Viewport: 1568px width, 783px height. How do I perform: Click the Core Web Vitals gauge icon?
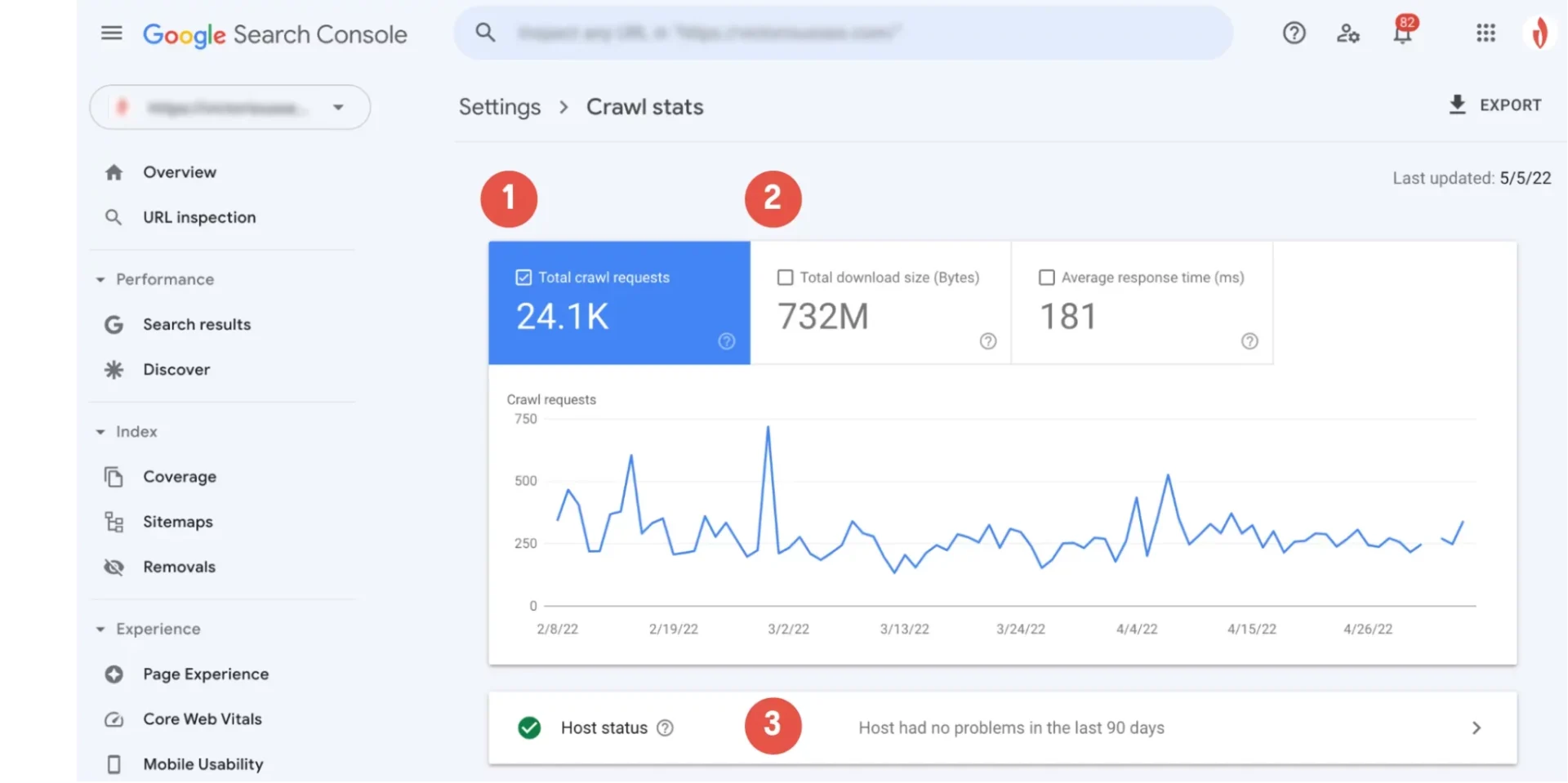[x=114, y=719]
